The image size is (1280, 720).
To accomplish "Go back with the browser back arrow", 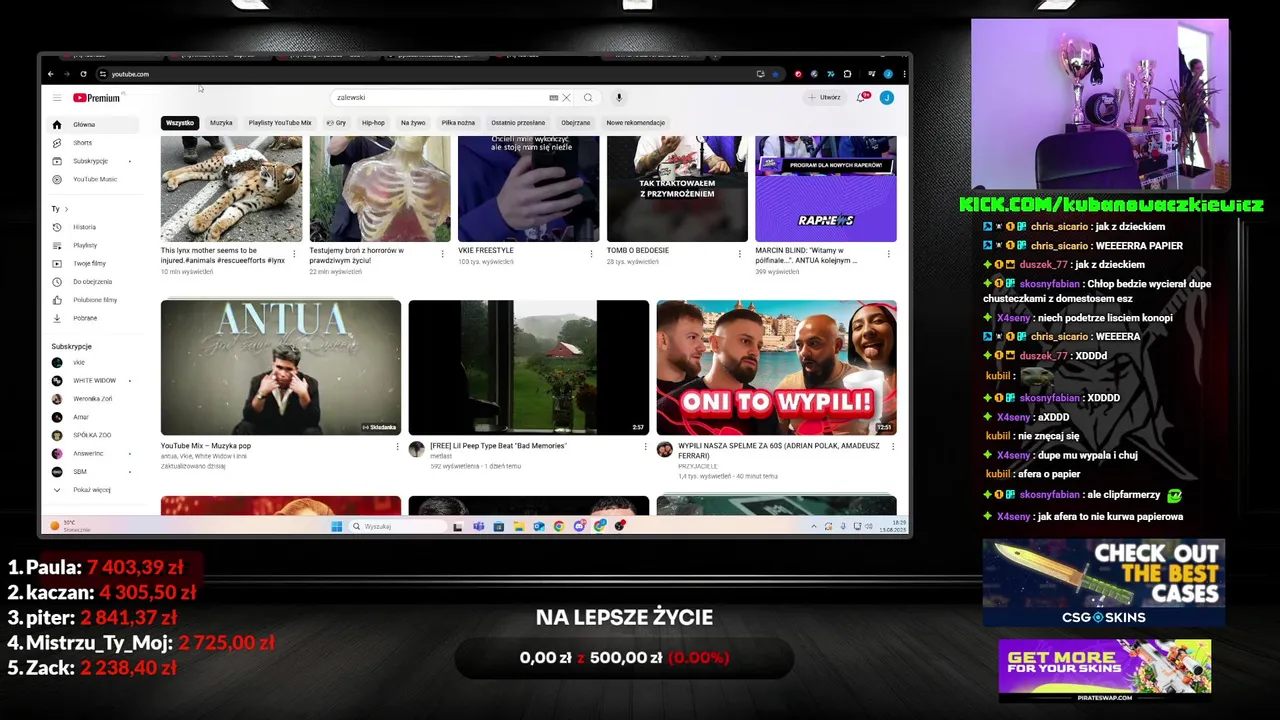I will point(51,74).
